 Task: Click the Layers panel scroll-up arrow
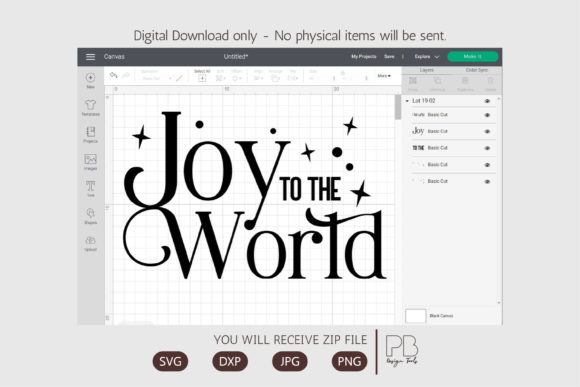click(499, 99)
